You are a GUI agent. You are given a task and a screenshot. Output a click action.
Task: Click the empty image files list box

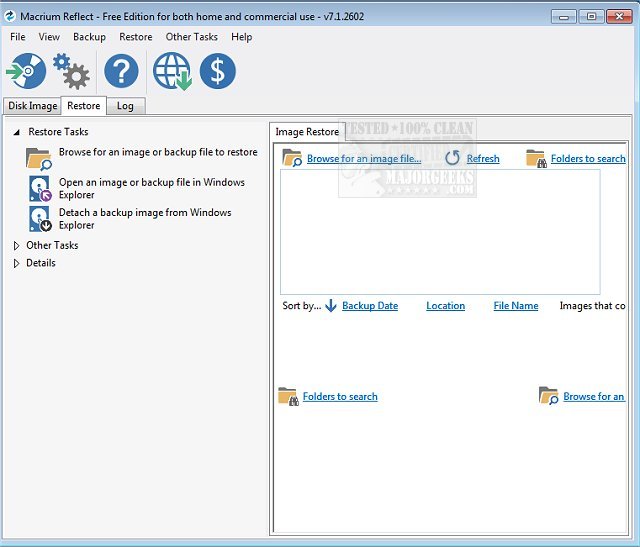[x=440, y=232]
